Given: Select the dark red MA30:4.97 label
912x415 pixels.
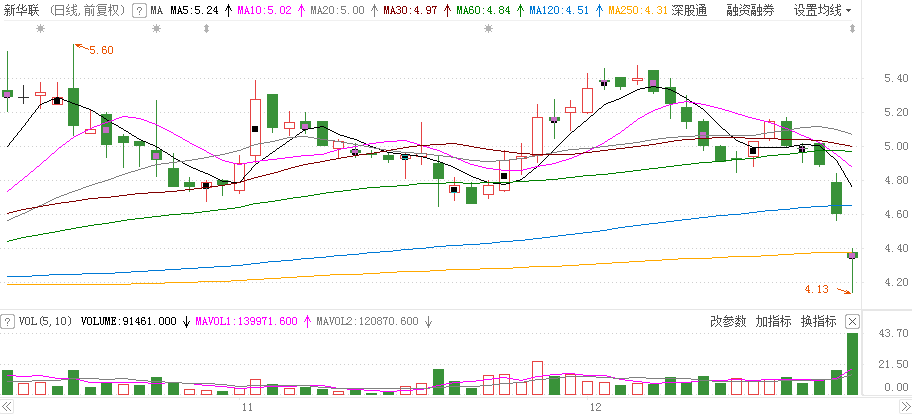Looking at the screenshot, I should (x=410, y=10).
